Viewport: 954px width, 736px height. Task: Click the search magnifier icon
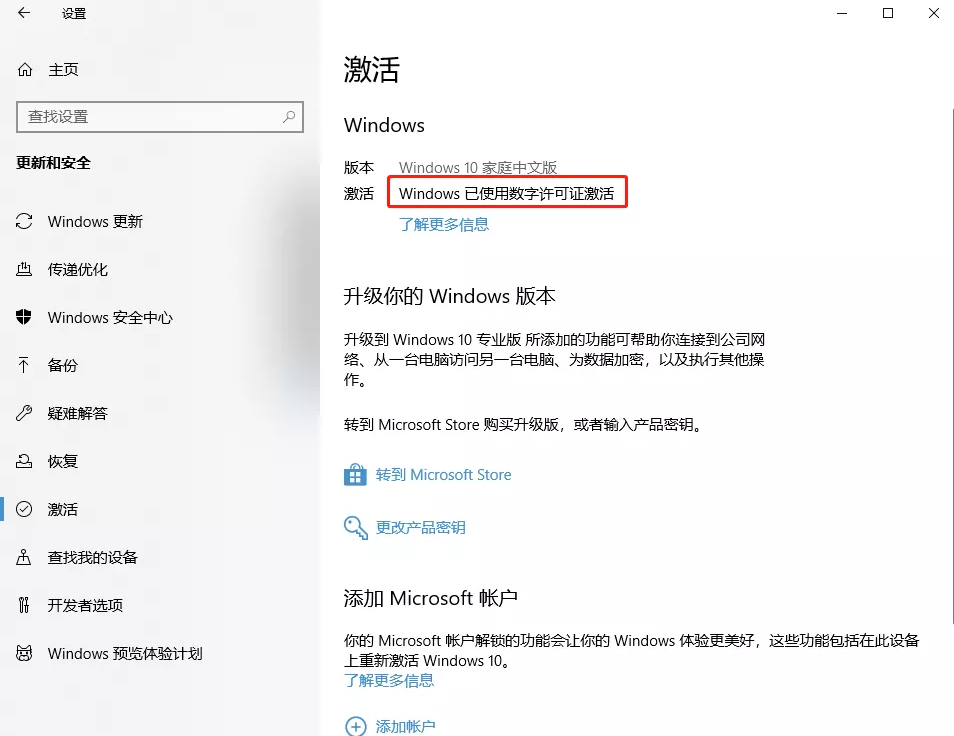pyautogui.click(x=289, y=117)
